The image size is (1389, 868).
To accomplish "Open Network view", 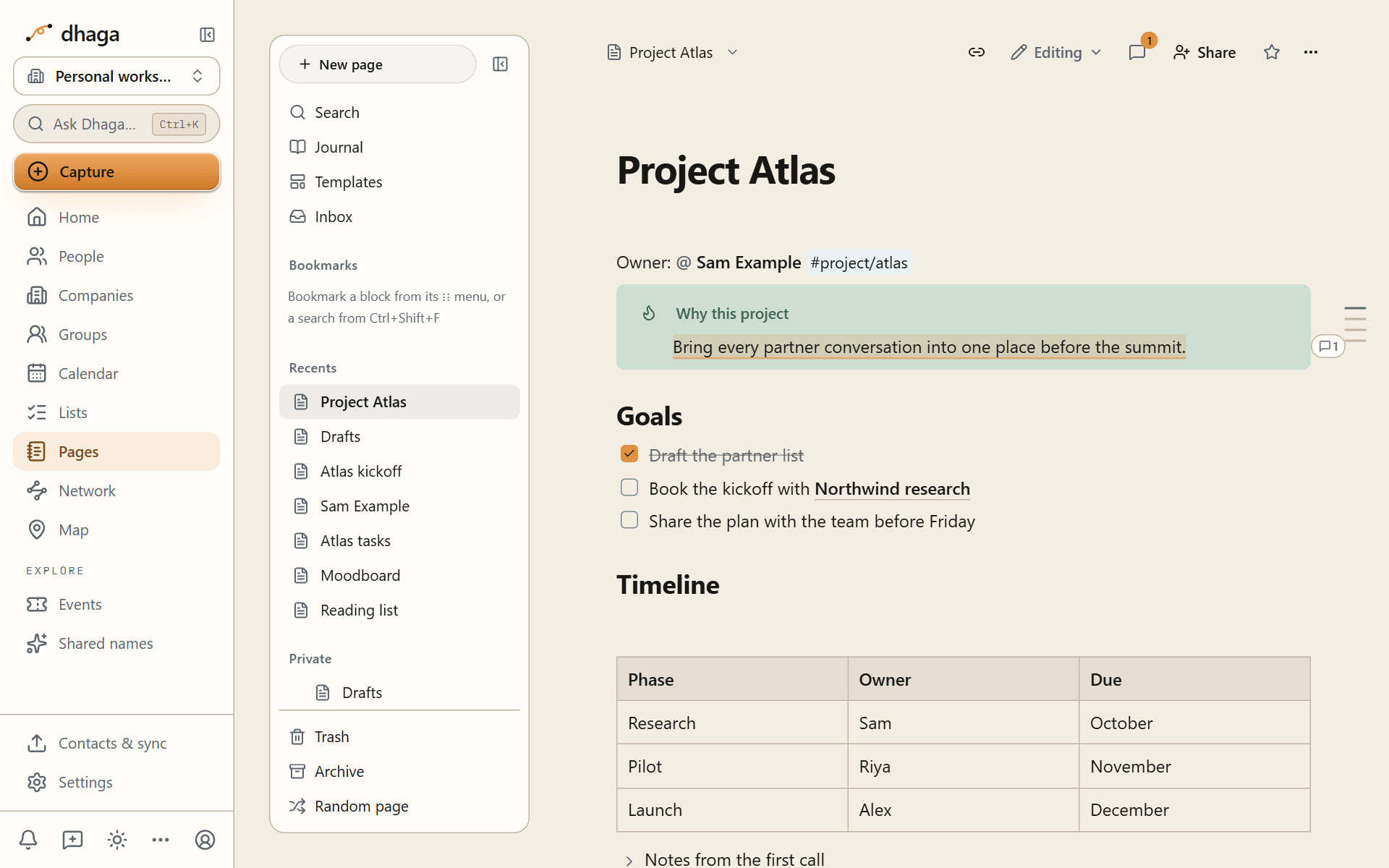I will click(x=116, y=490).
